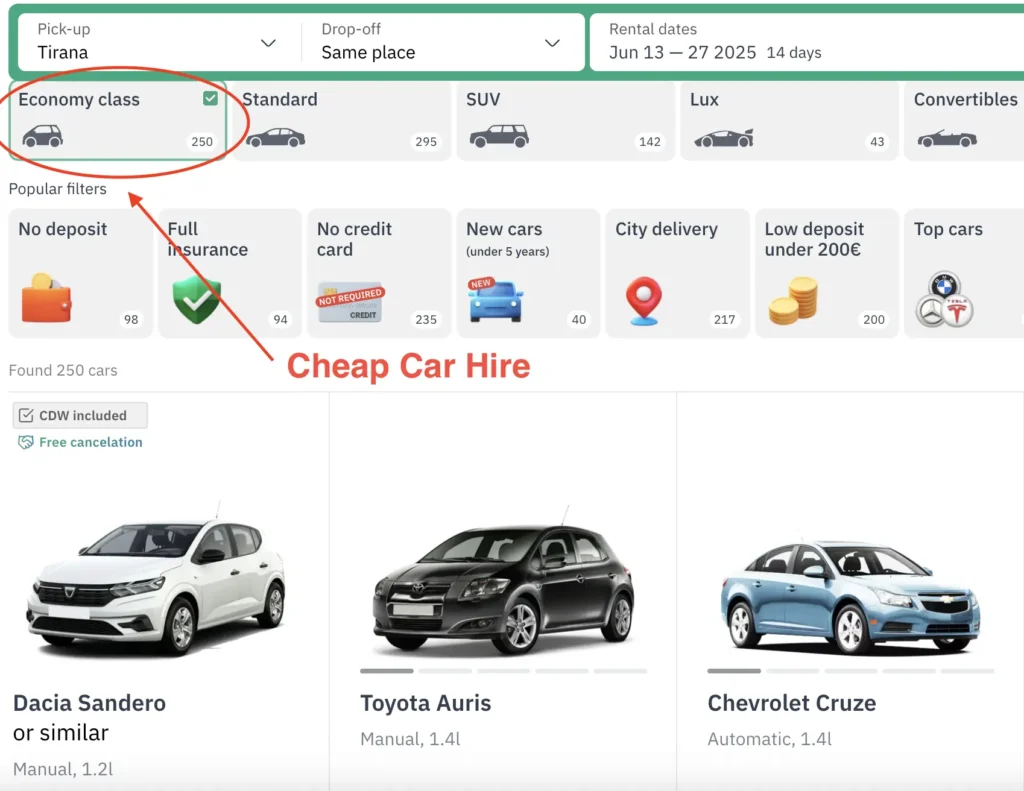Click the City delivery map pin icon

(644, 301)
